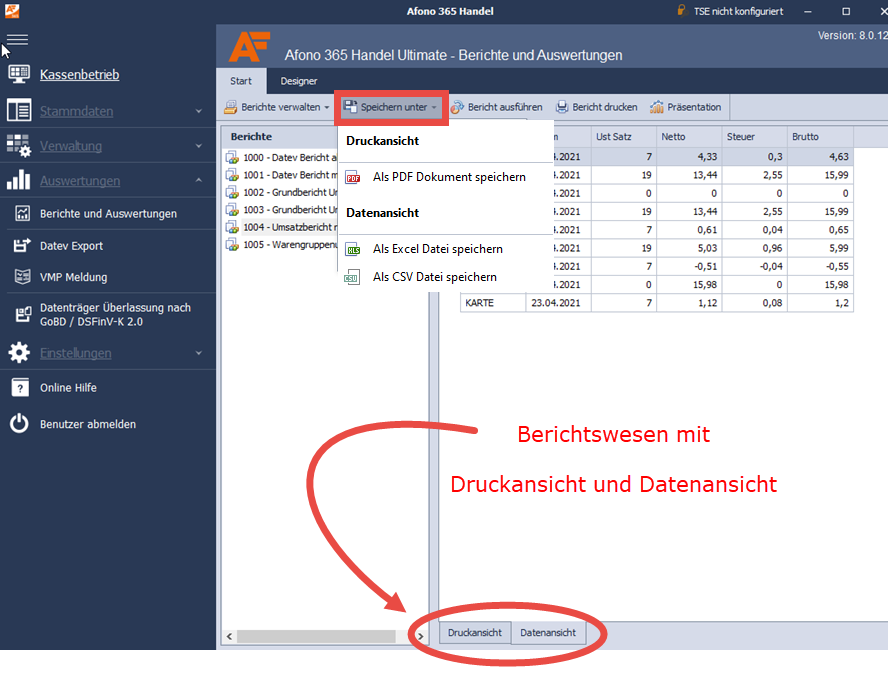Click the TSE nicht konfiguriert lock icon
The image size is (888, 692).
682,11
